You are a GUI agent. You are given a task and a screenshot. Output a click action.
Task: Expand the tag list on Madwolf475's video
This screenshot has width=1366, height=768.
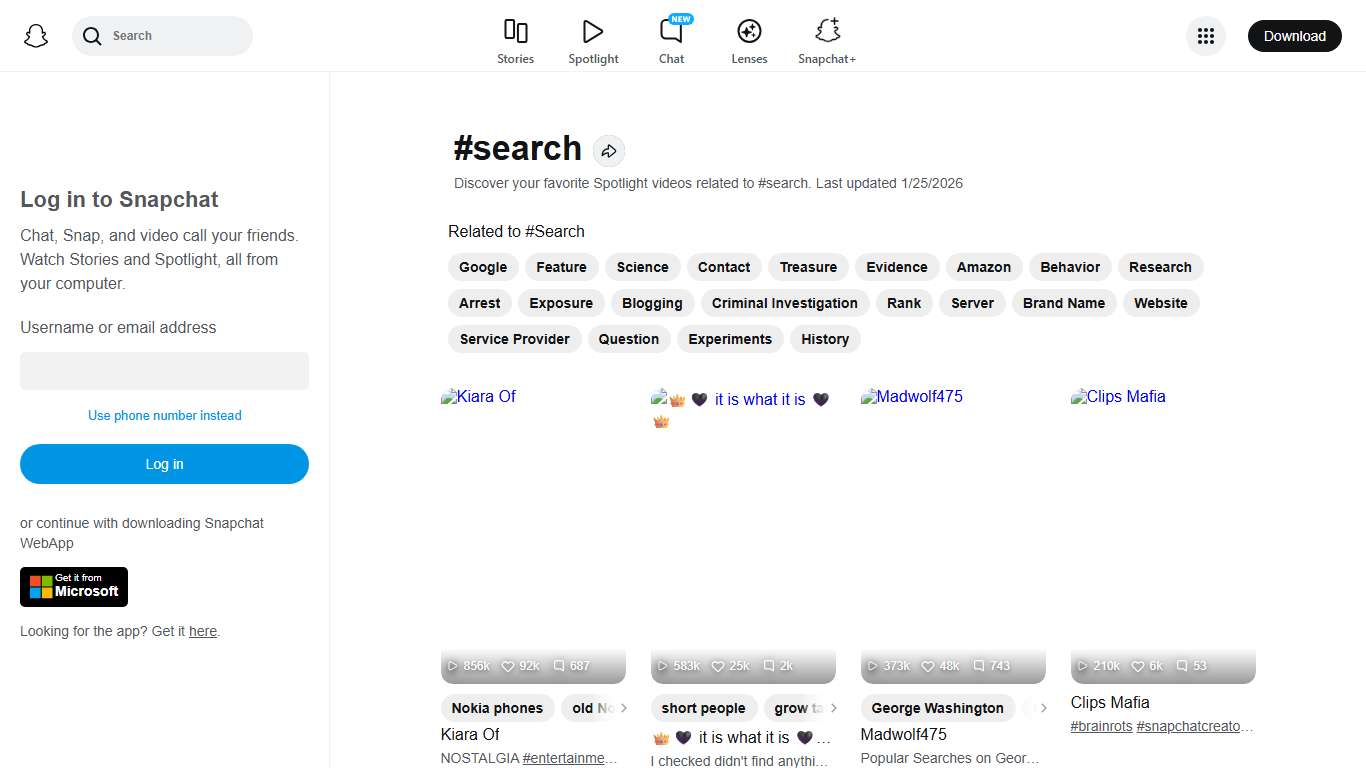(x=1043, y=708)
